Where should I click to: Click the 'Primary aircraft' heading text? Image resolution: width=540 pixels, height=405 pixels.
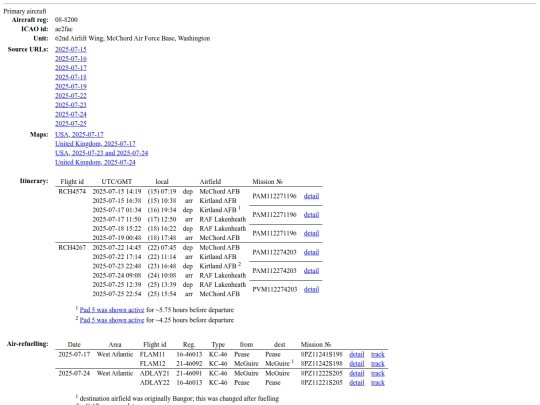point(25,11)
